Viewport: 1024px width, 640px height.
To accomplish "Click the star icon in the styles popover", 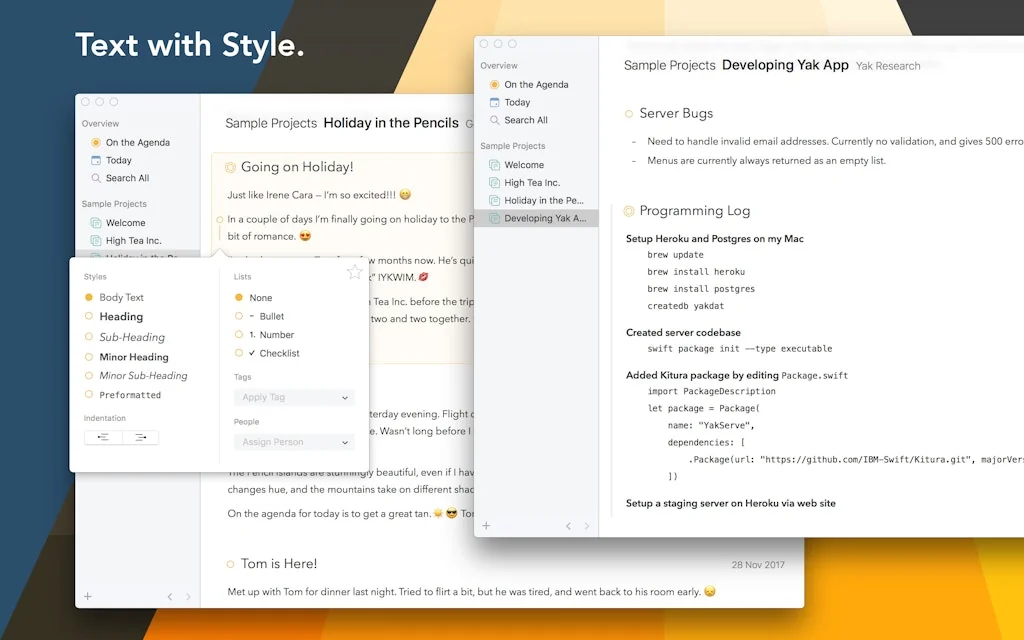I will click(354, 272).
